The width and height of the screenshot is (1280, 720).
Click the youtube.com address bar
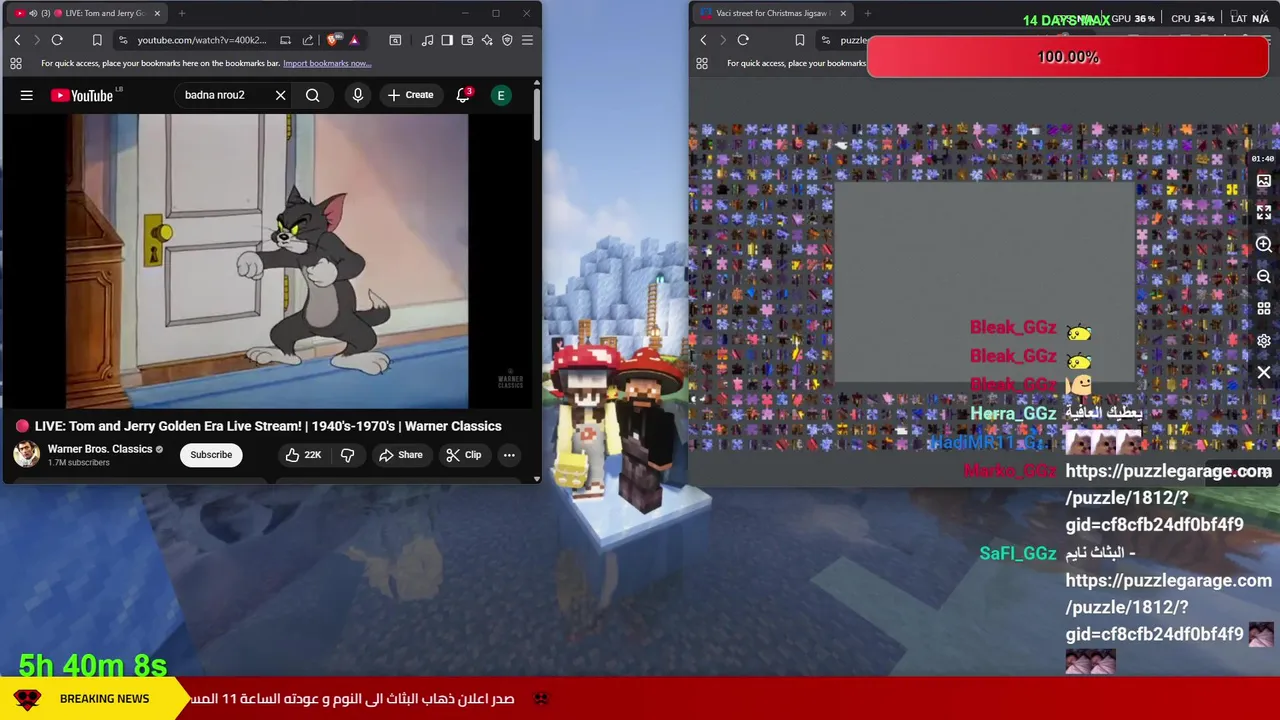click(x=202, y=40)
